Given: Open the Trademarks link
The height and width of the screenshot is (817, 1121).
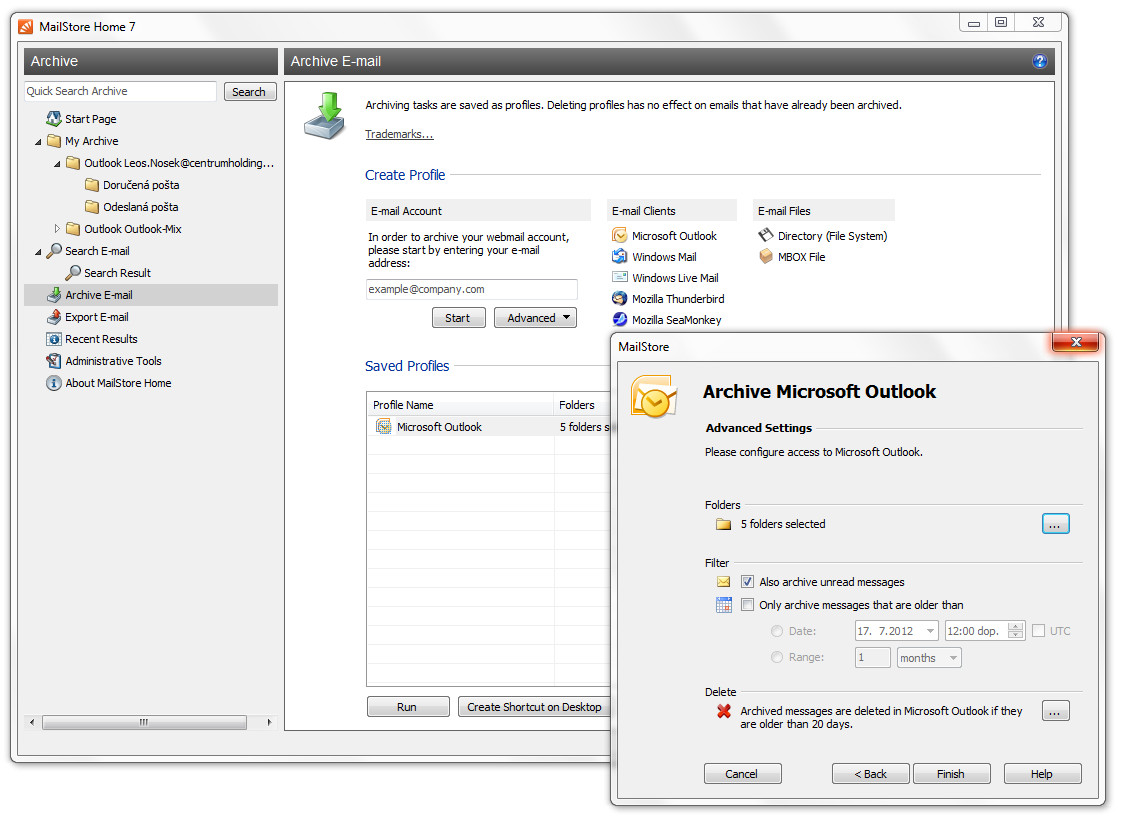Looking at the screenshot, I should [399, 134].
